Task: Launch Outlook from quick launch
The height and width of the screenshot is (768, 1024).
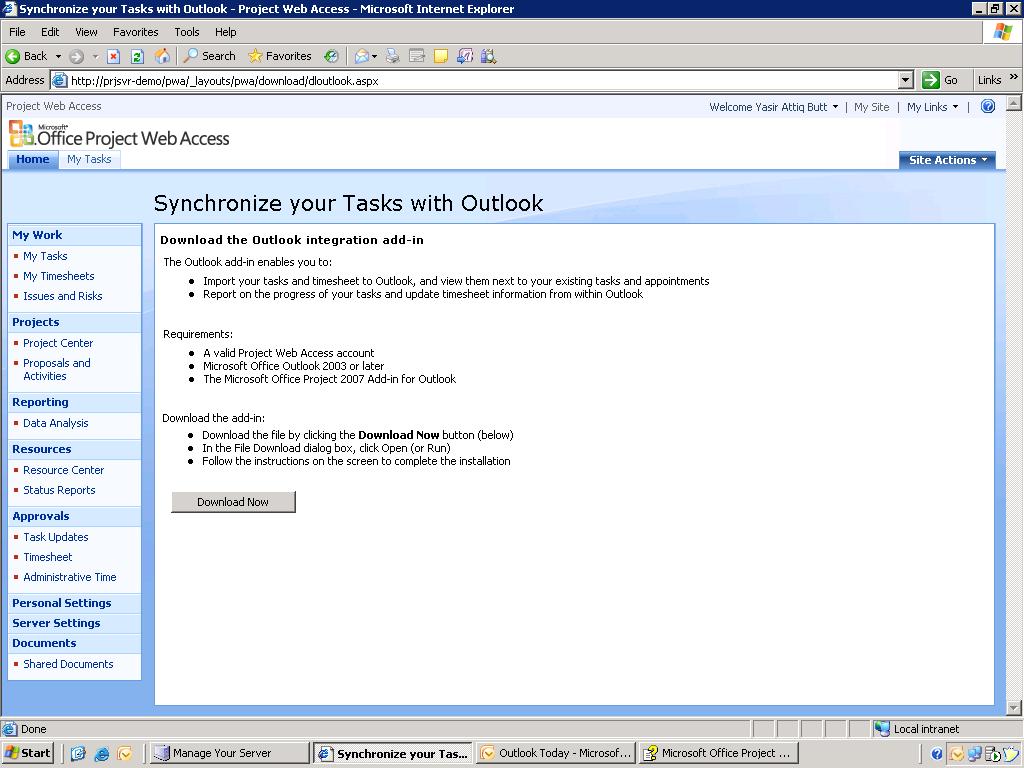Action: coord(125,754)
